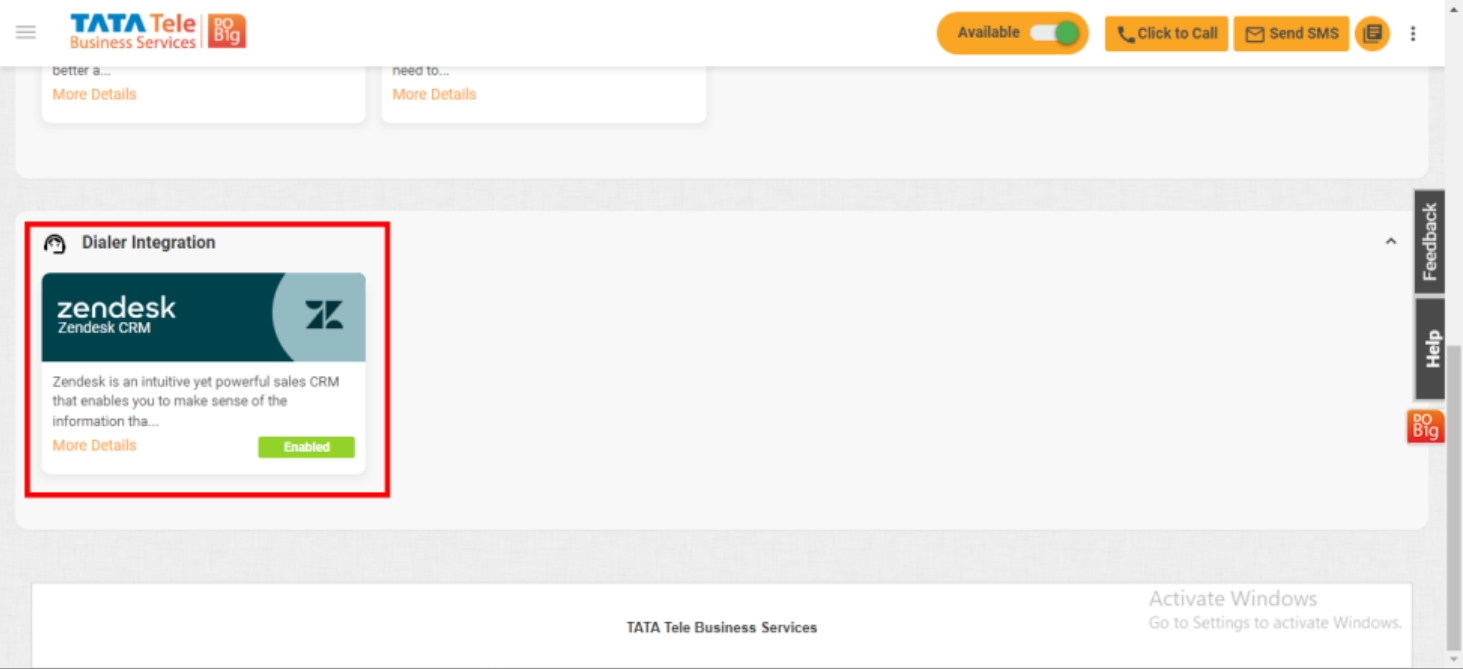Open the Feedback side tab
This screenshot has height=669, width=1463.
1430,241
